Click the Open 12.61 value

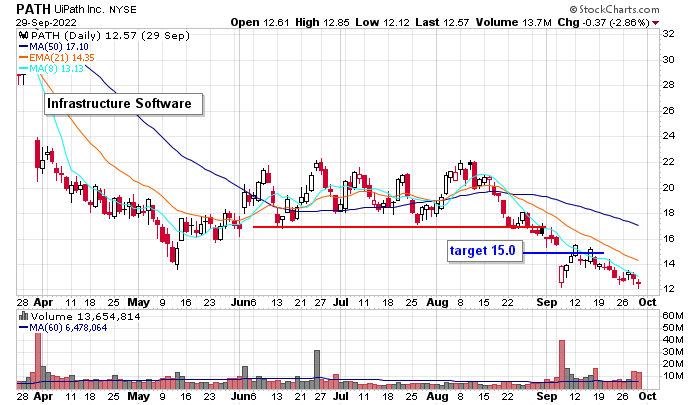[x=260, y=22]
